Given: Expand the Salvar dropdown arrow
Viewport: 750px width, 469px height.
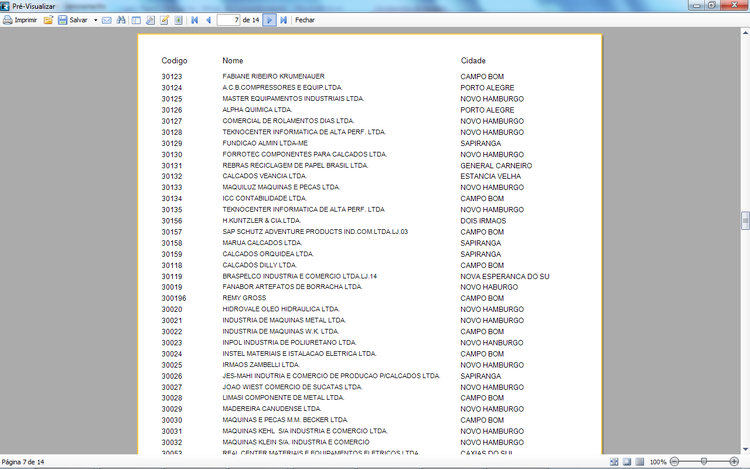Looking at the screenshot, I should pyautogui.click(x=96, y=20).
